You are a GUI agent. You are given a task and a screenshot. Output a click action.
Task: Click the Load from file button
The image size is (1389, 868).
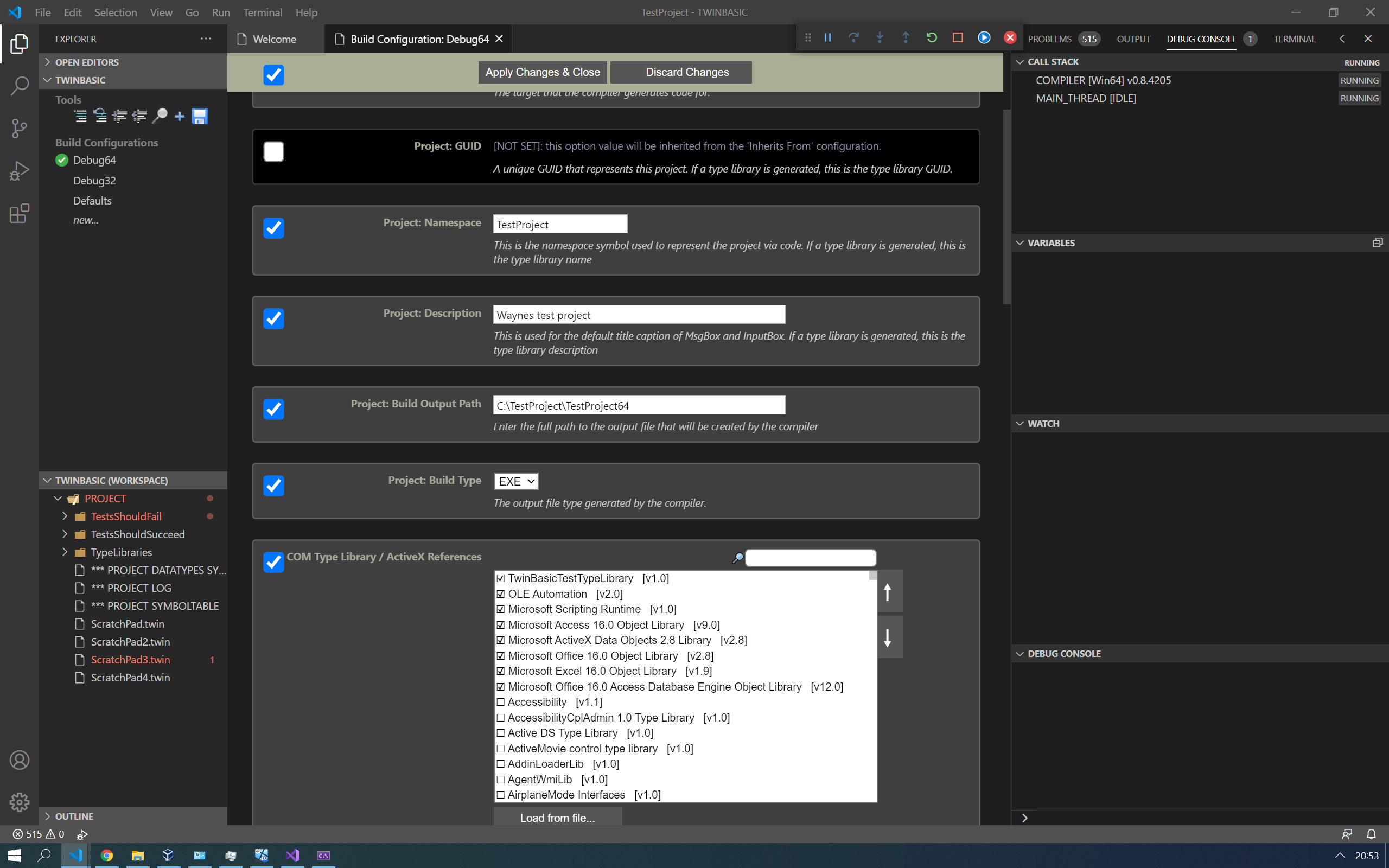557,818
